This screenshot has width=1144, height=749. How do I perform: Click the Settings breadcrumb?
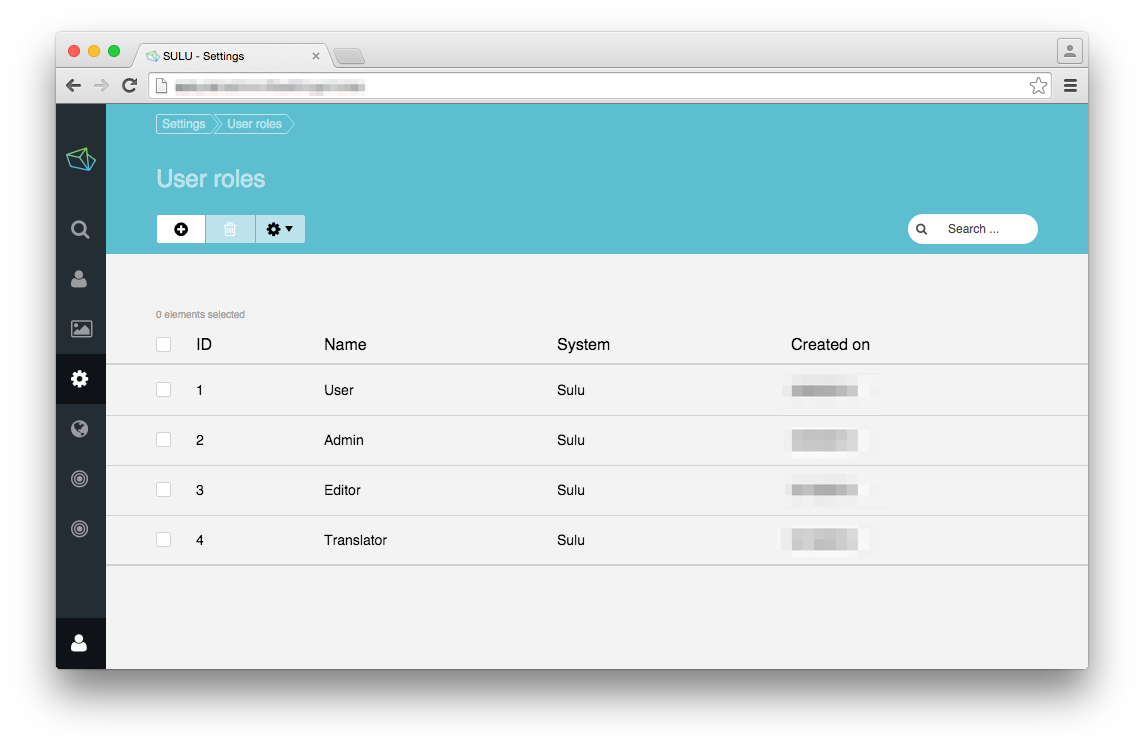tap(184, 124)
